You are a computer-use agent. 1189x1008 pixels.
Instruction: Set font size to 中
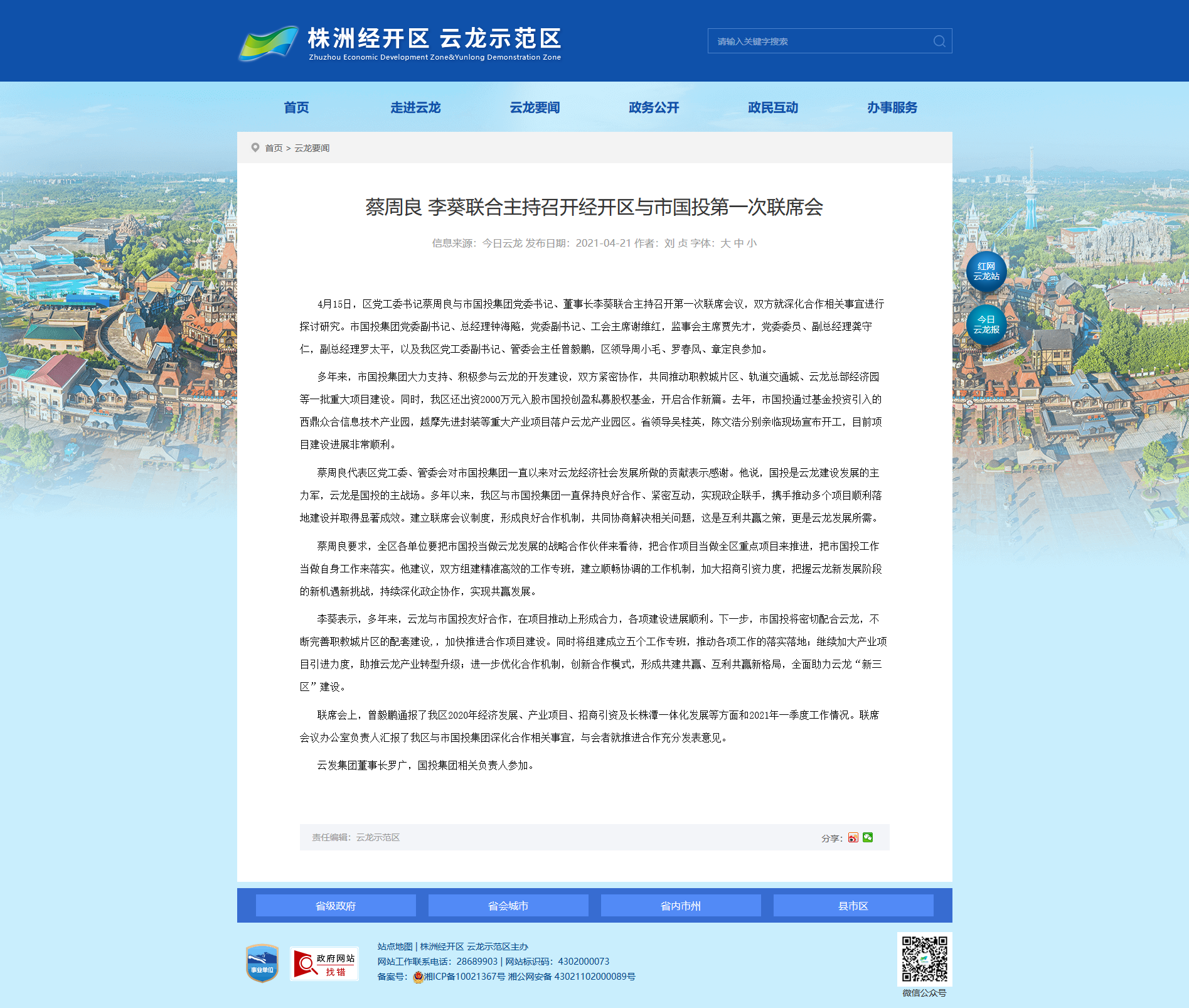[738, 244]
